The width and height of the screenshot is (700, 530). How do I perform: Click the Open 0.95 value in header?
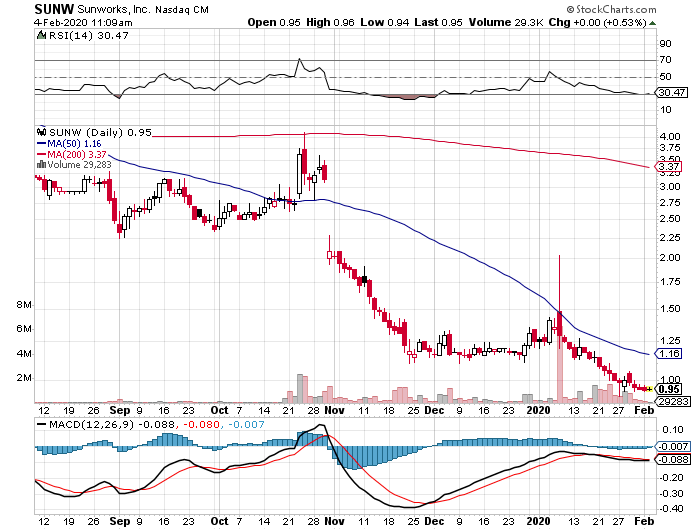click(274, 22)
